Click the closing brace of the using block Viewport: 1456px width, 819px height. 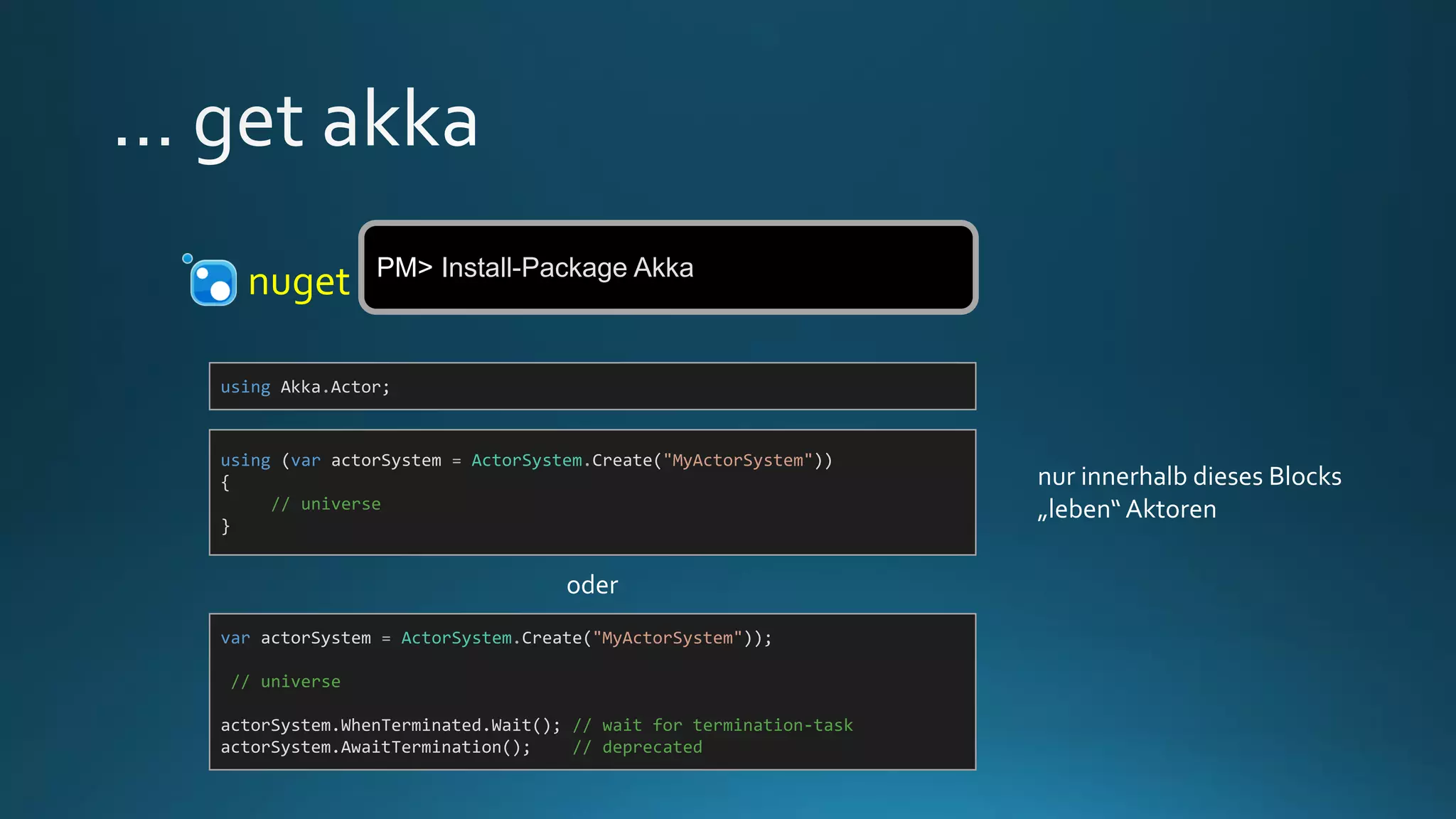click(225, 526)
